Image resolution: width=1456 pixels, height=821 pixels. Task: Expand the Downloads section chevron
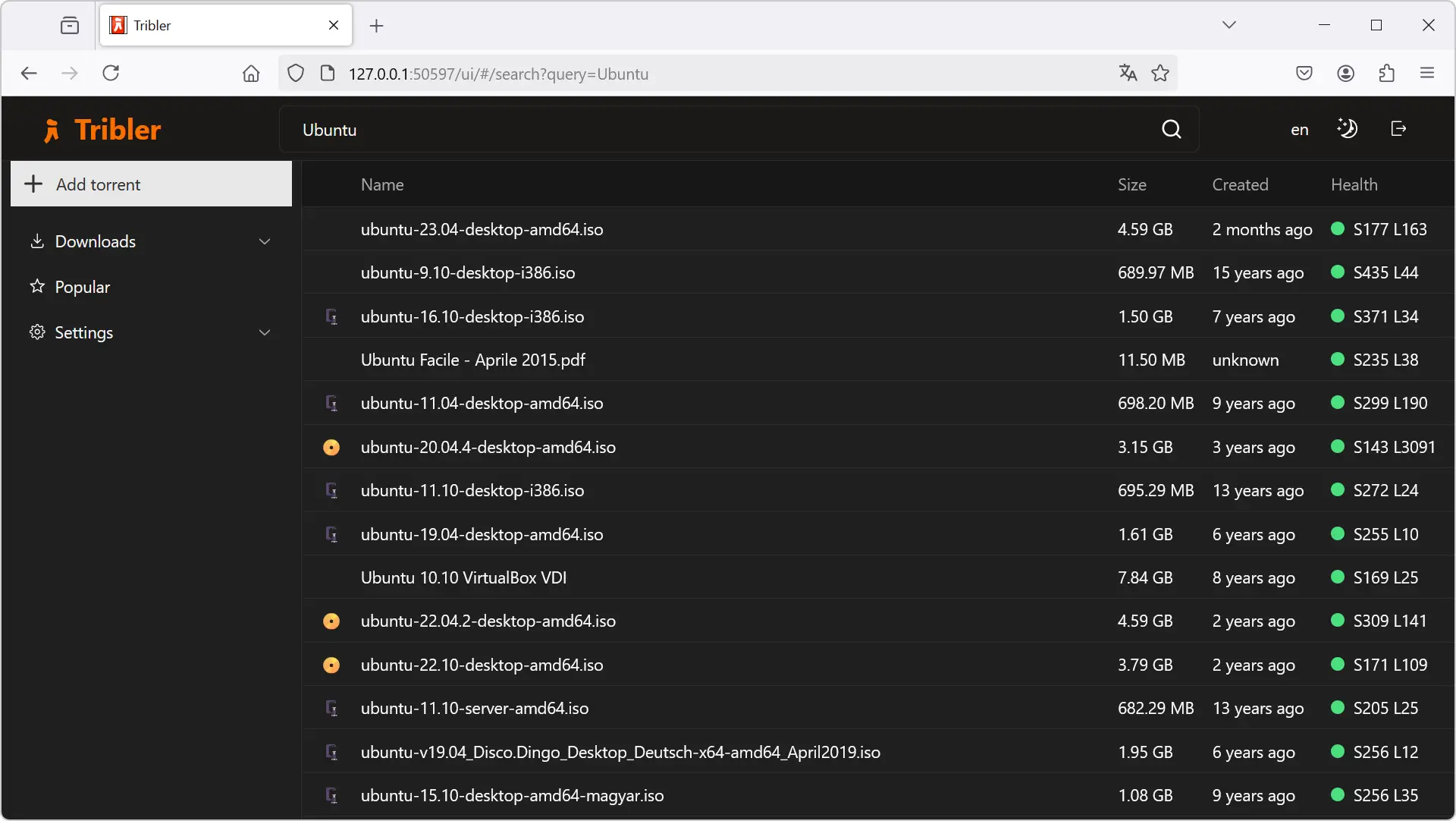(x=265, y=242)
